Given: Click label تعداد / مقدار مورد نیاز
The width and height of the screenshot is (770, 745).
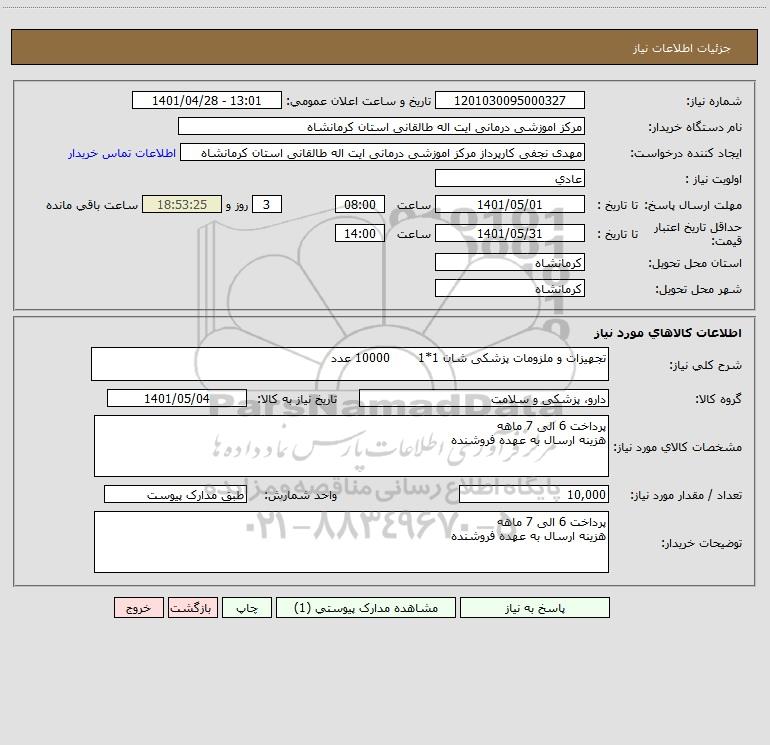Looking at the screenshot, I should click(686, 496).
